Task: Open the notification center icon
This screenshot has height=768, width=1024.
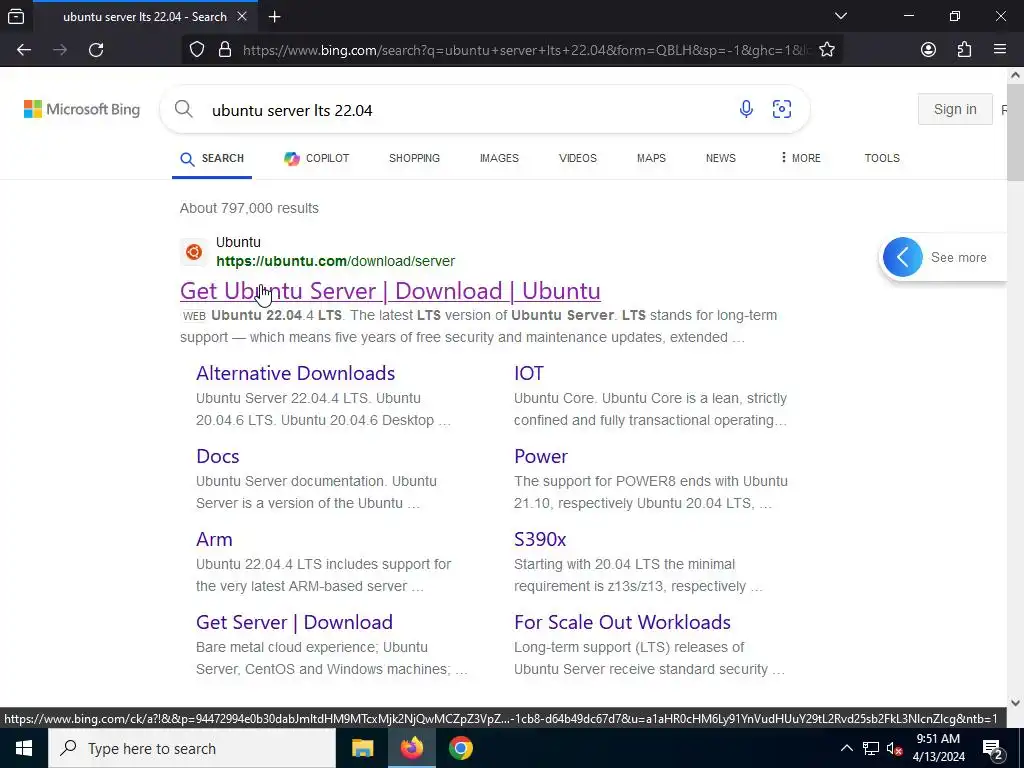Action: click(992, 748)
